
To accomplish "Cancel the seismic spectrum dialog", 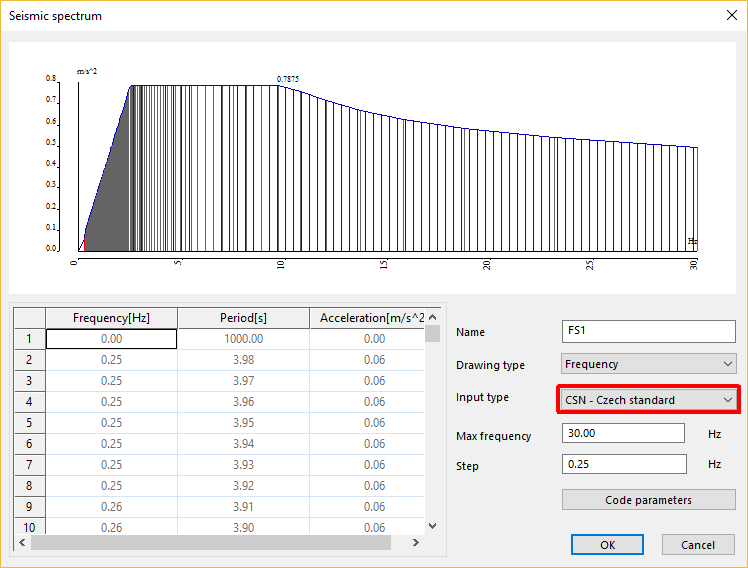I will (698, 545).
